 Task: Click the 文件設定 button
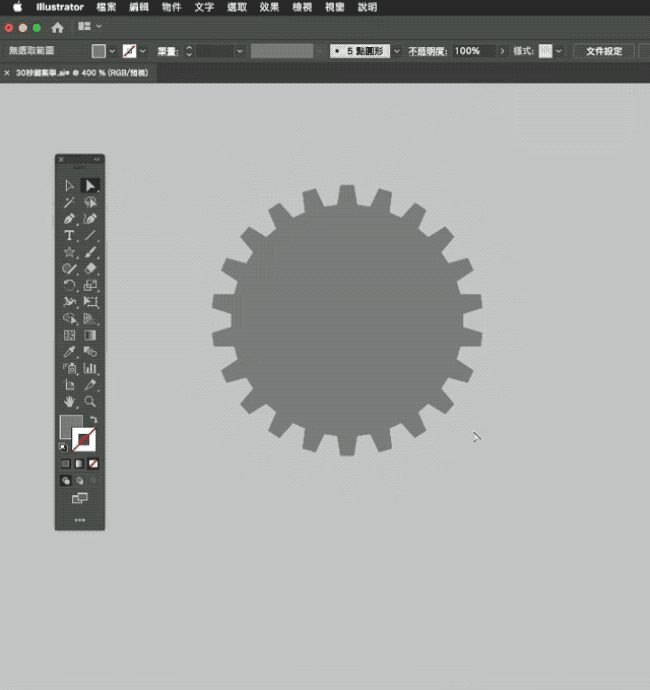[603, 50]
